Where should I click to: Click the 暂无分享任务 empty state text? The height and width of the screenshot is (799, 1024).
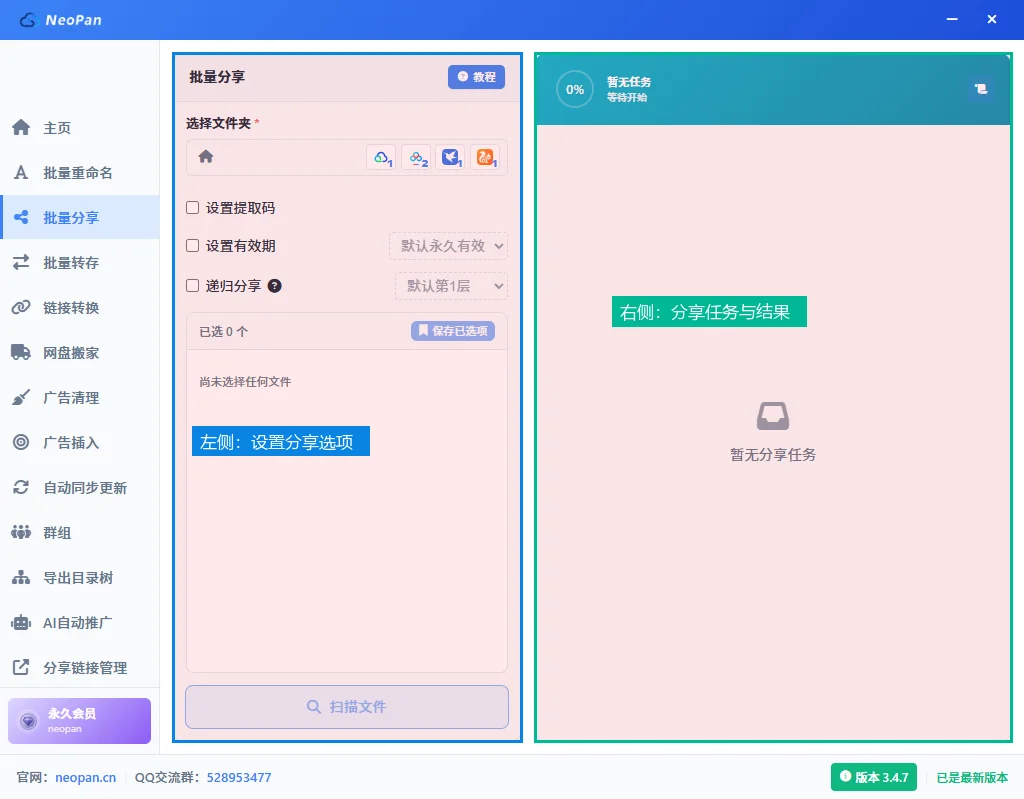pyautogui.click(x=773, y=455)
